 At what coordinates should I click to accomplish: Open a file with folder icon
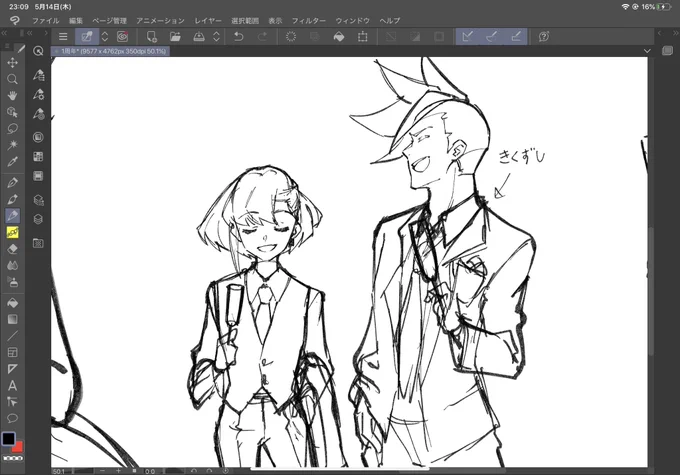coord(175,36)
